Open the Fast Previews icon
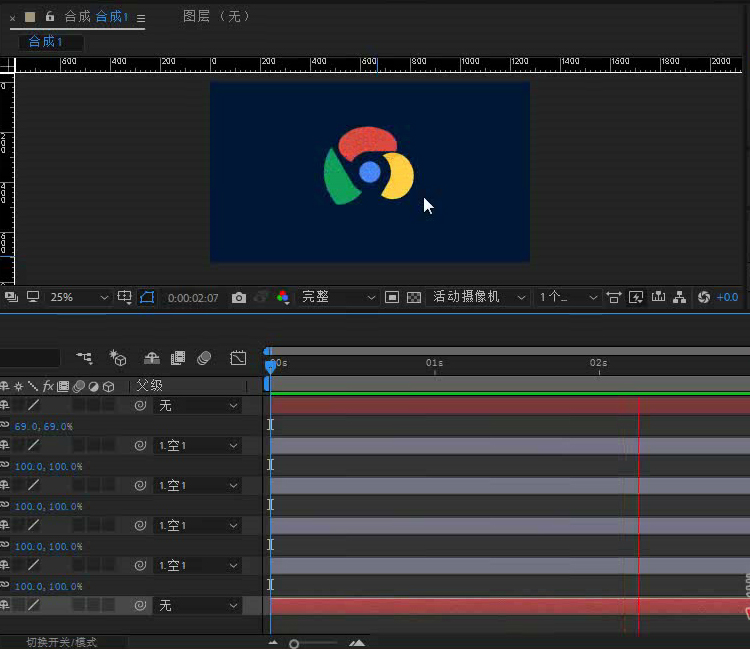750x649 pixels. coord(636,297)
